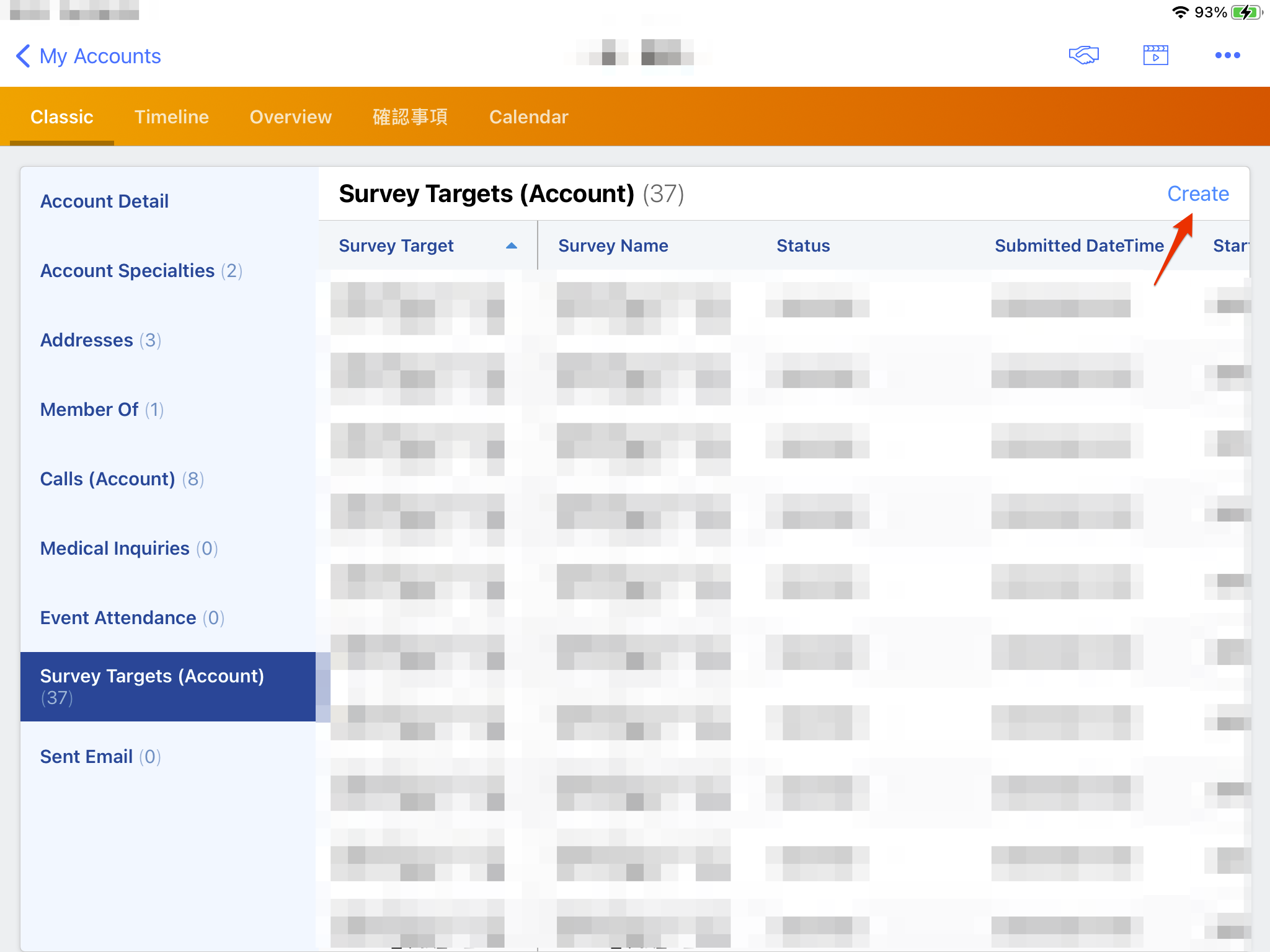Tap the back chevron beside My Accounts

tap(23, 56)
